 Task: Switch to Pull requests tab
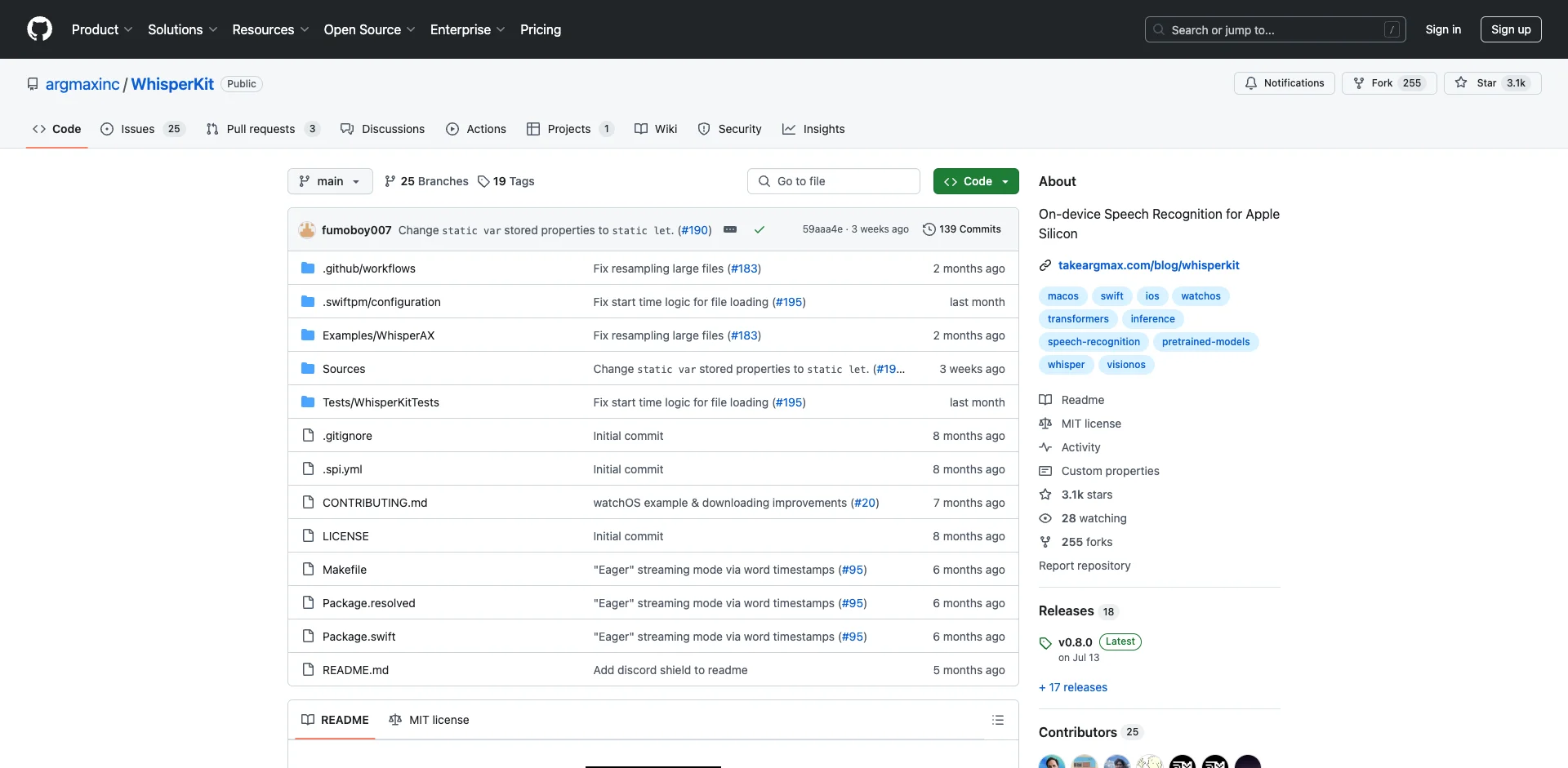tap(262, 129)
